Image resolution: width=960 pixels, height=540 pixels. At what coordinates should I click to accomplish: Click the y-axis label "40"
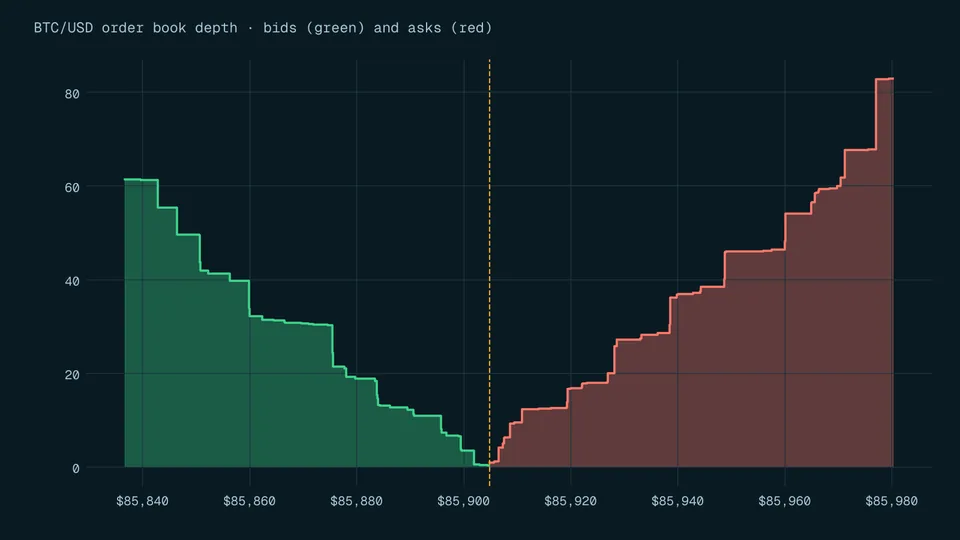(x=72, y=281)
